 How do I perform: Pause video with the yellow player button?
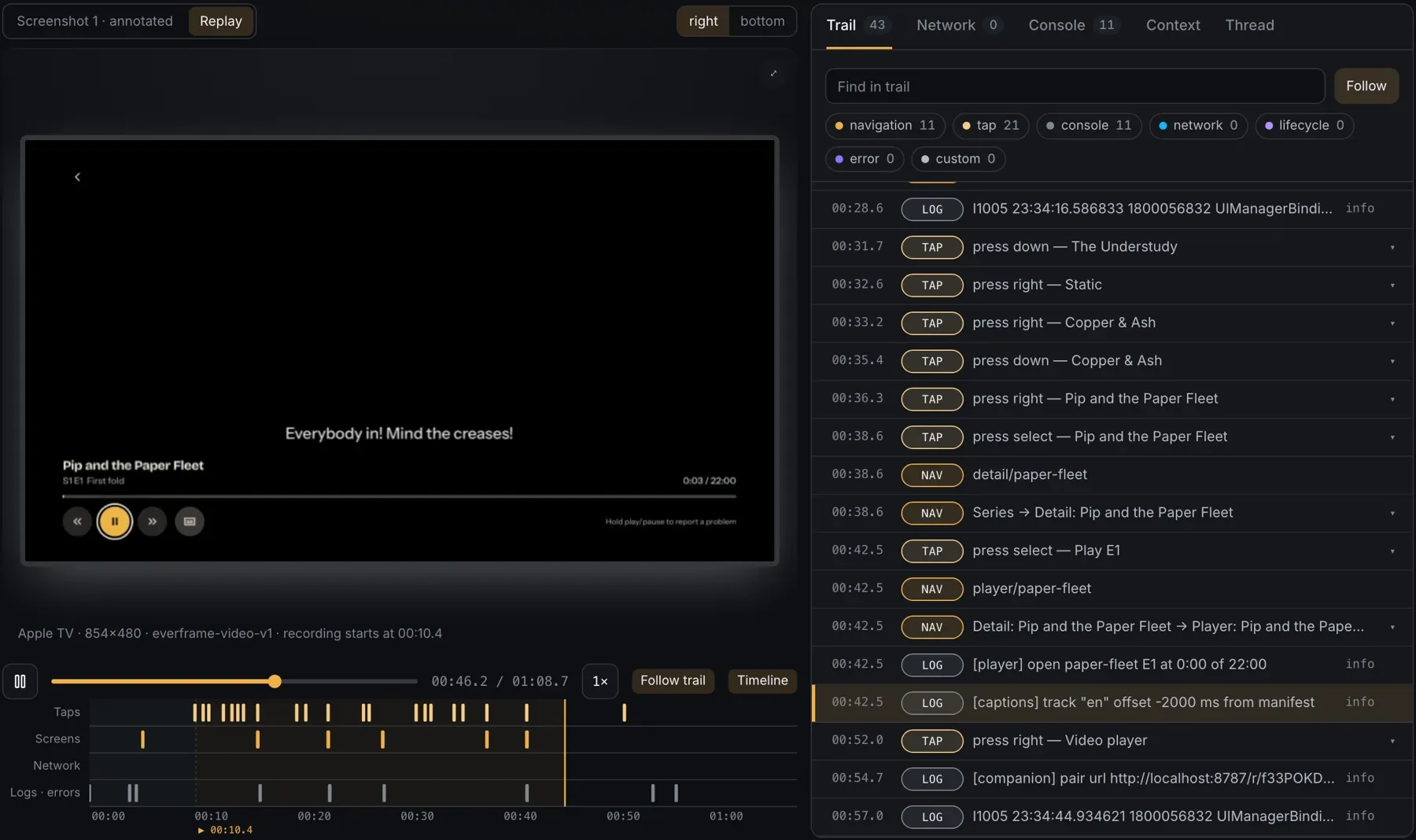(x=115, y=521)
